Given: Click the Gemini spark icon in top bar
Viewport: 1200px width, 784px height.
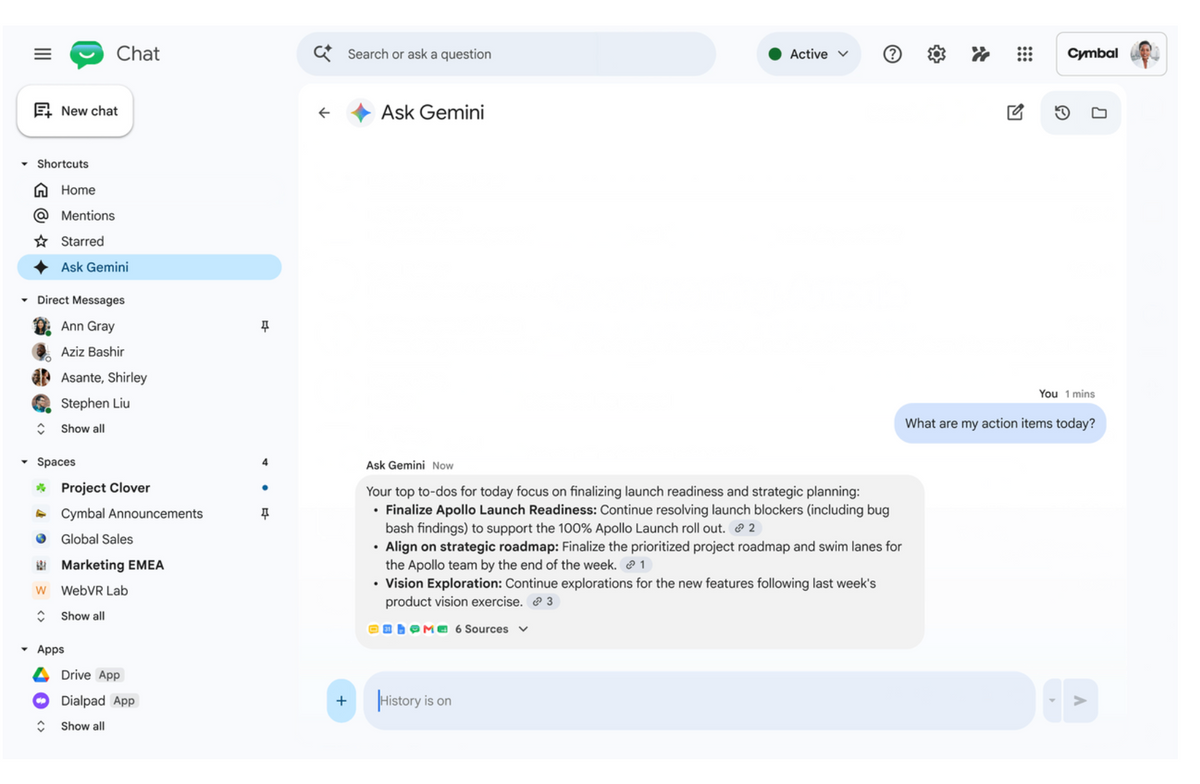Looking at the screenshot, I should pyautogui.click(x=980, y=54).
